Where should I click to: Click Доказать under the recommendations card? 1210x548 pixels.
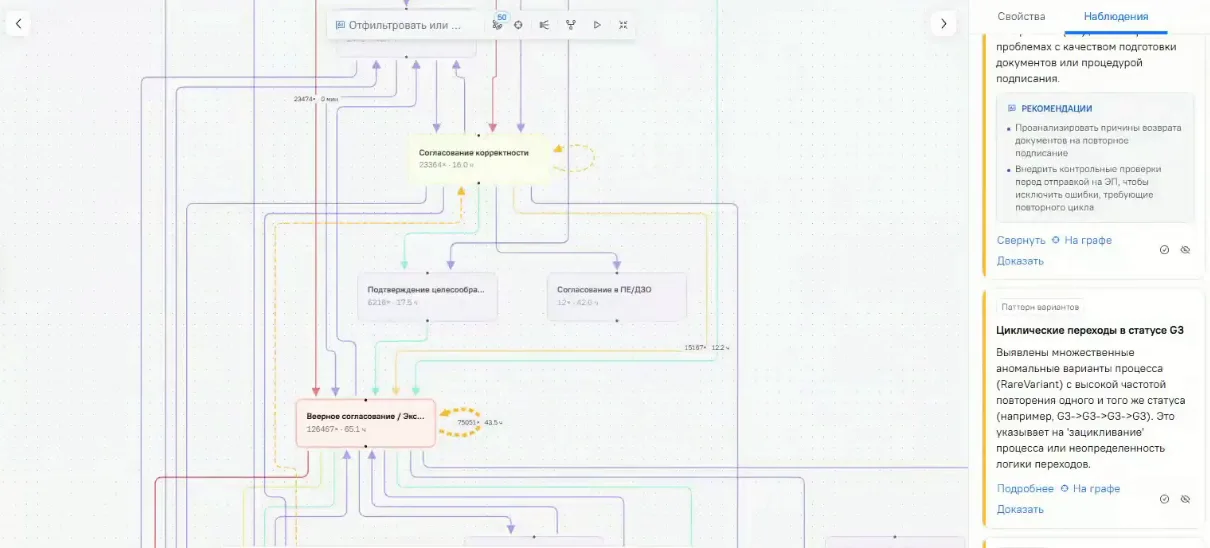(1020, 261)
